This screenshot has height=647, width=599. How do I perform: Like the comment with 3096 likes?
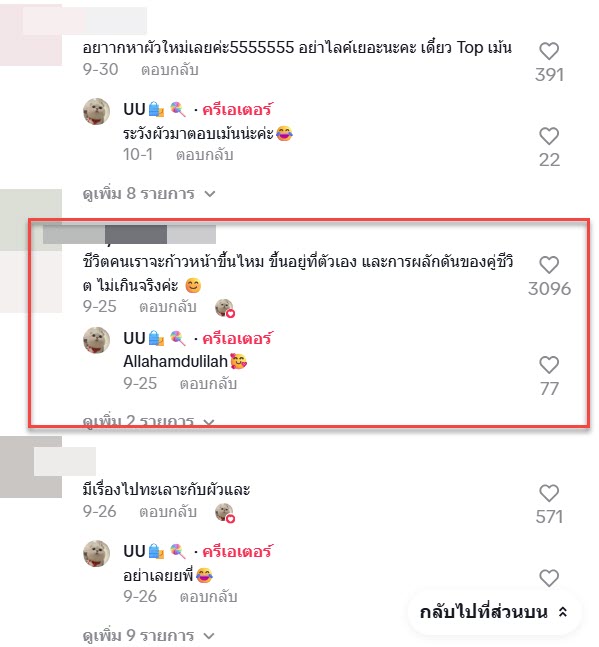coord(549,265)
